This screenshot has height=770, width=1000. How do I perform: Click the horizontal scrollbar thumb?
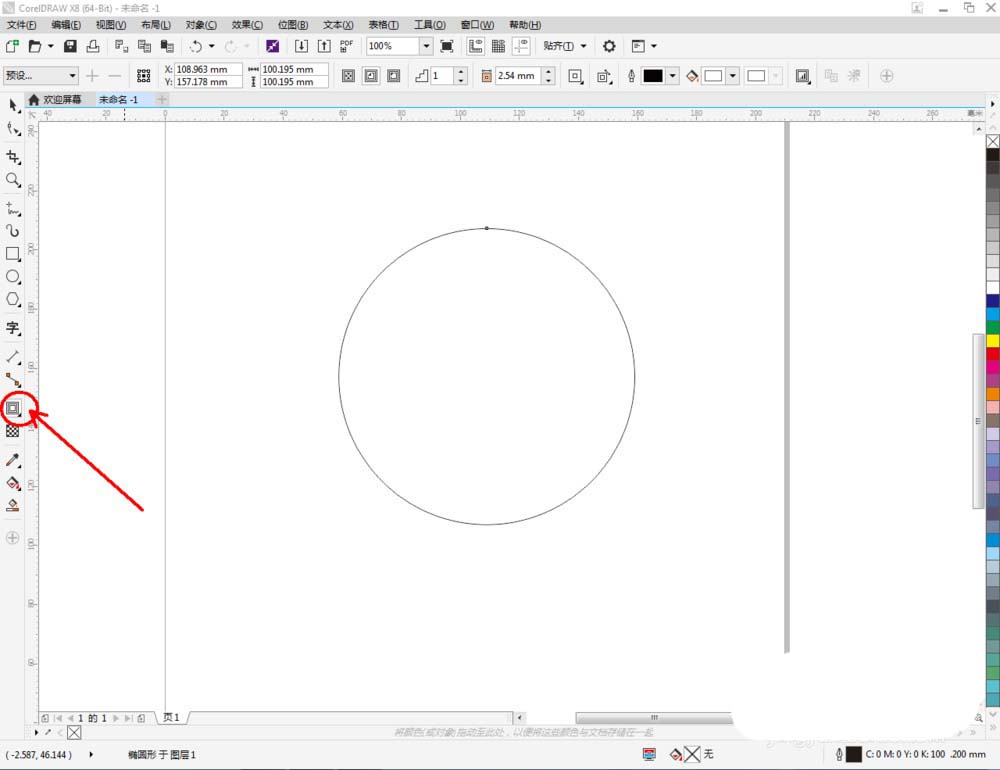(654, 718)
